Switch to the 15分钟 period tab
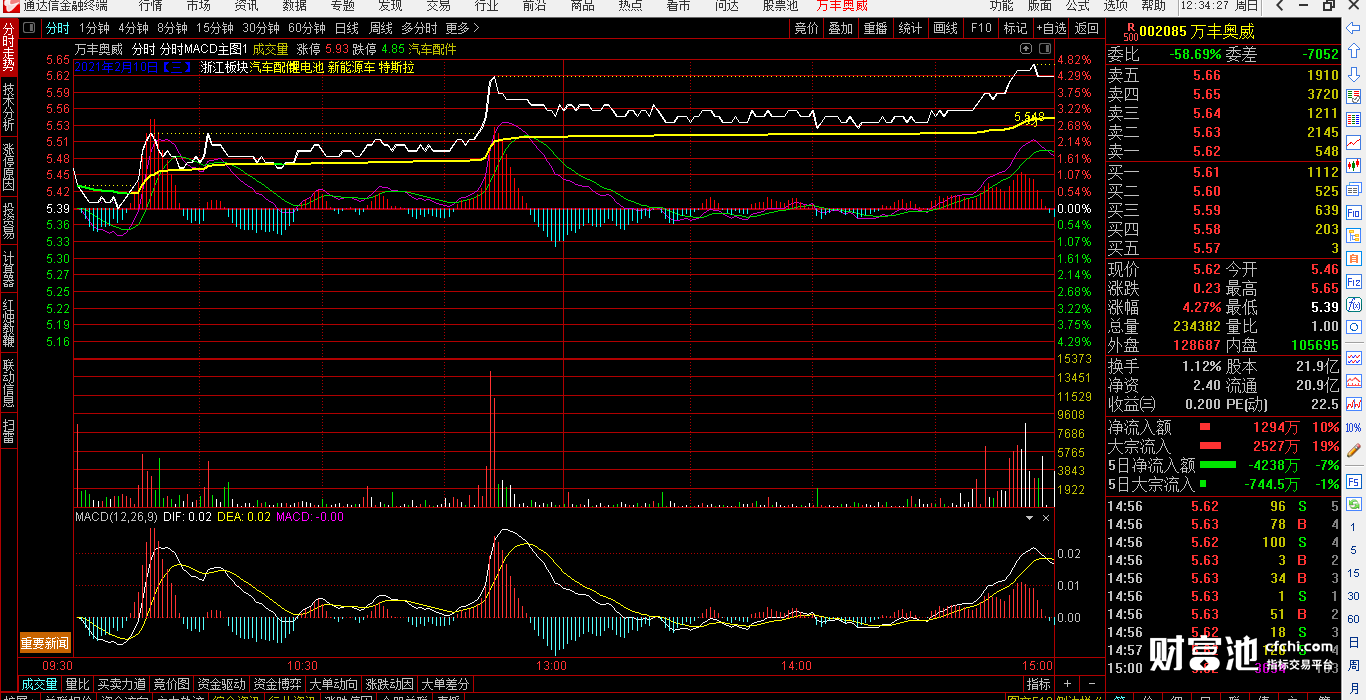 point(215,28)
